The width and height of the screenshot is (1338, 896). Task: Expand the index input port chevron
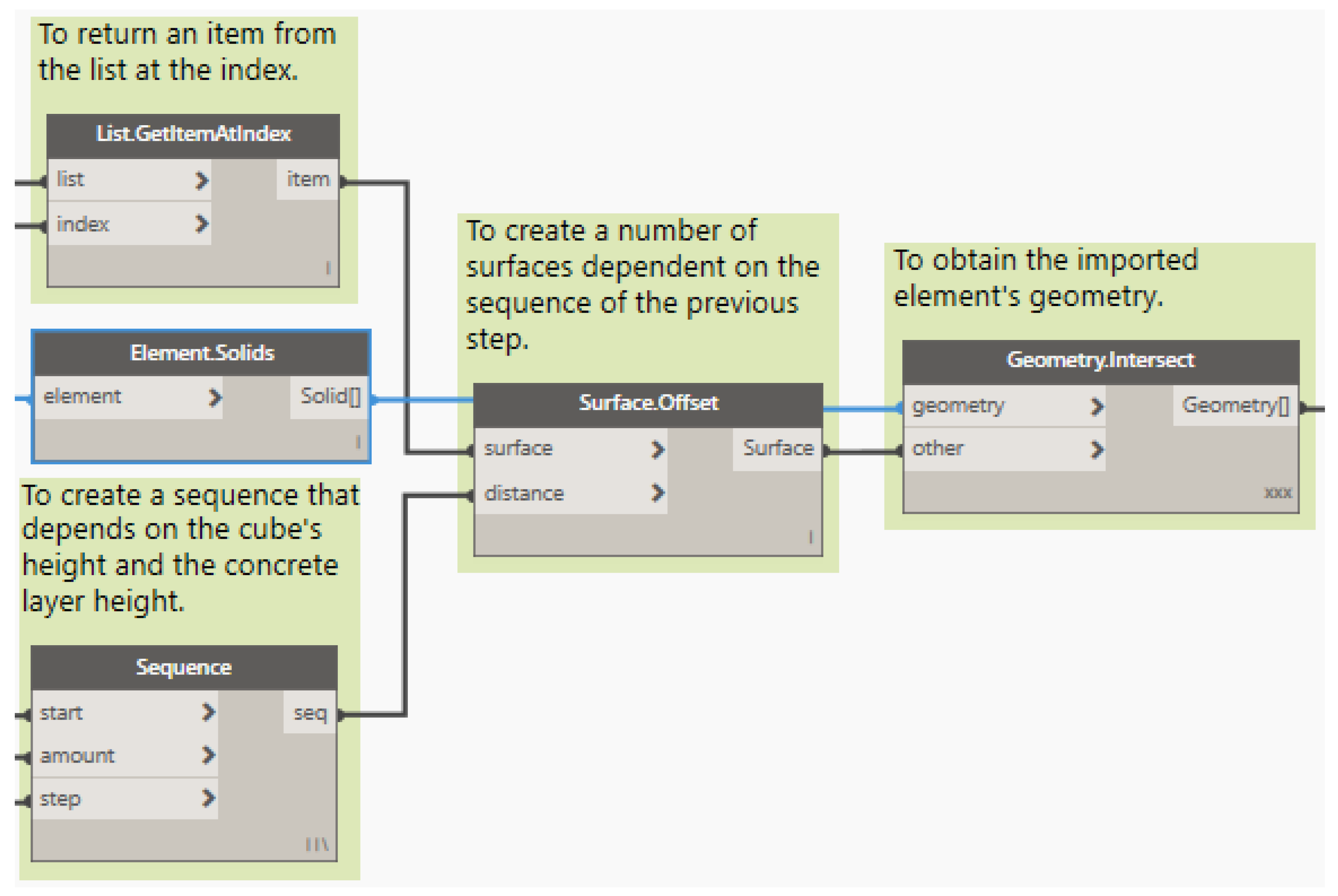coord(201,223)
